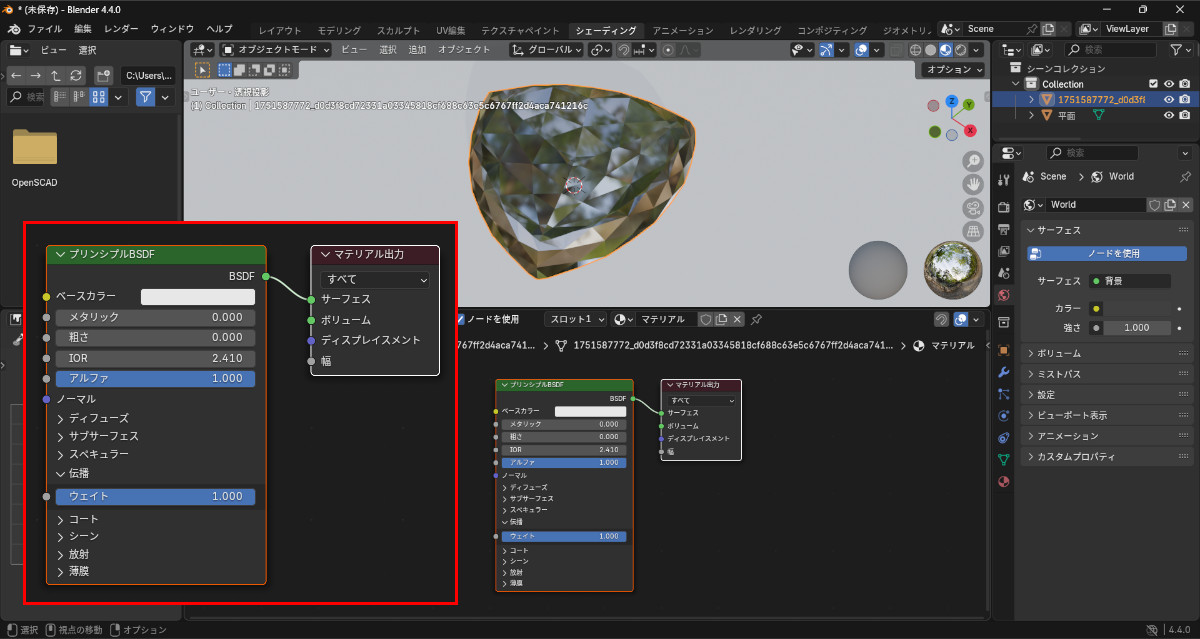Screen dimensions: 1200x639
Task: Open the Render properties tab icon
Action: pyautogui.click(x=1004, y=207)
